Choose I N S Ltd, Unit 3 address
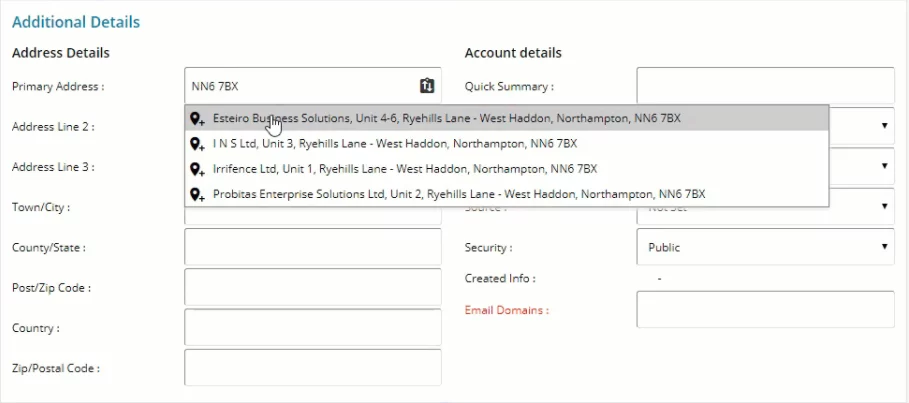909x403 pixels. click(x=507, y=143)
